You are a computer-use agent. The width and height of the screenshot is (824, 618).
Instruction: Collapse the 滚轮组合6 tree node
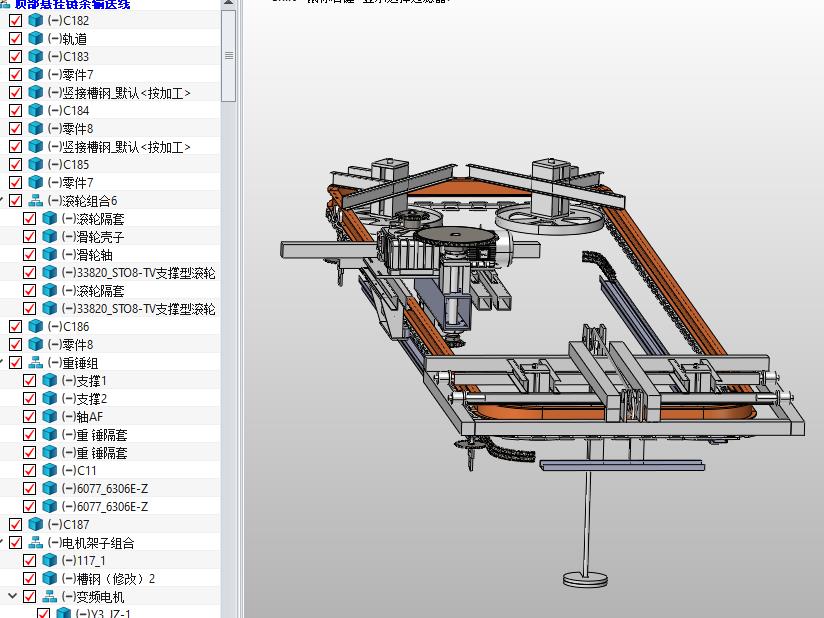coord(2,200)
